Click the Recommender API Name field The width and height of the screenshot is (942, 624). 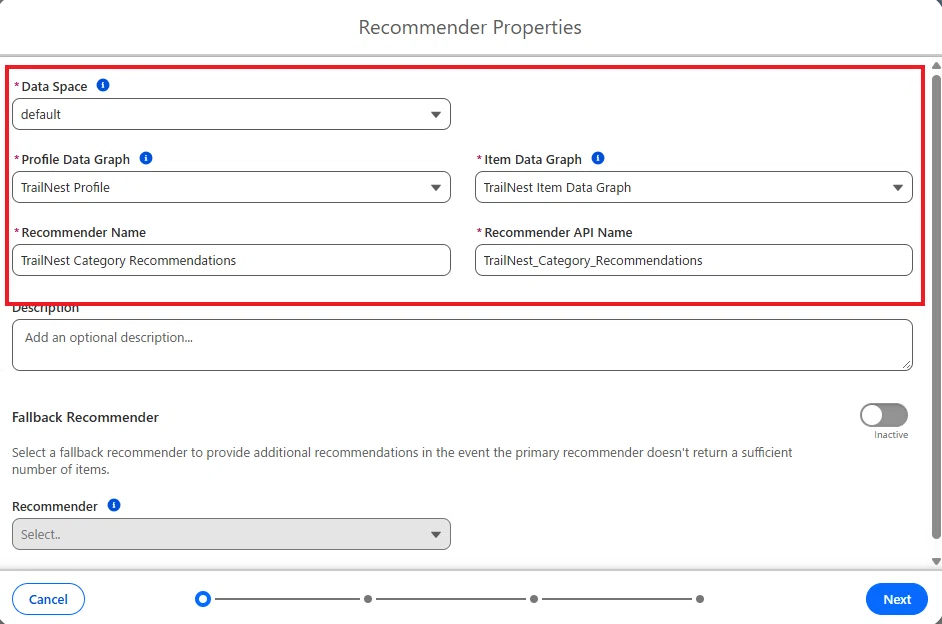coord(694,260)
